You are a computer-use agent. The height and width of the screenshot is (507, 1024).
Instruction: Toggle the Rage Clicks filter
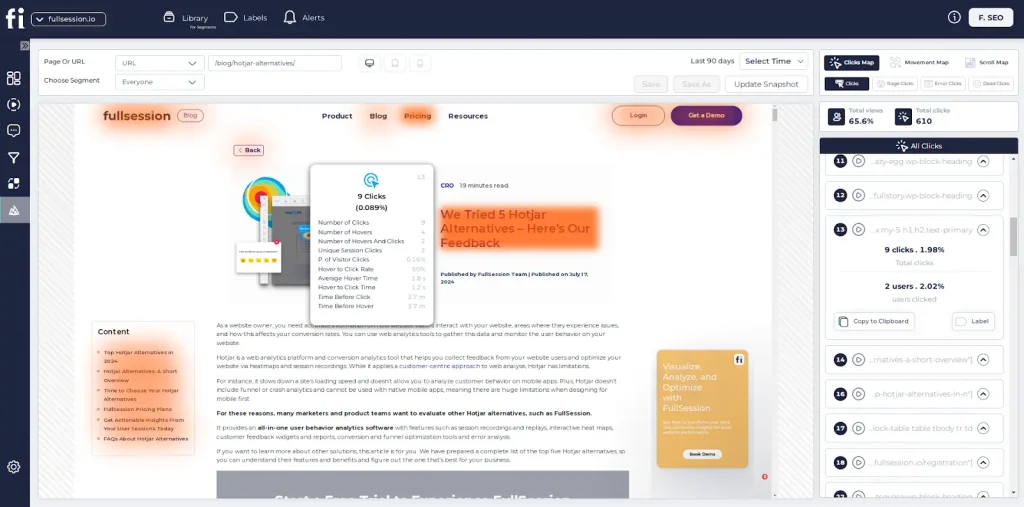point(895,84)
